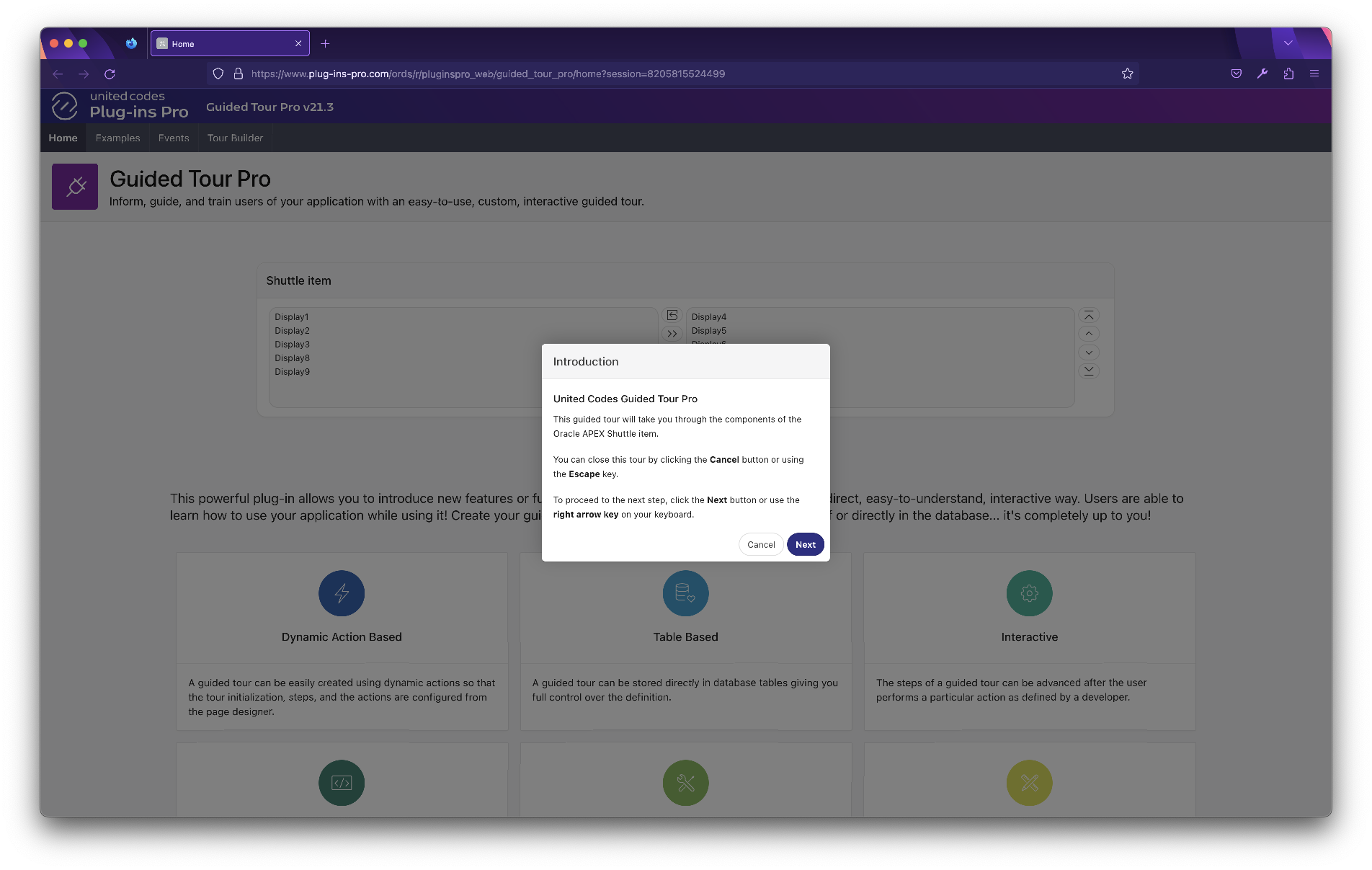Viewport: 1372px width, 870px height.
Task: Select the Home navigation tab
Action: coord(63,138)
